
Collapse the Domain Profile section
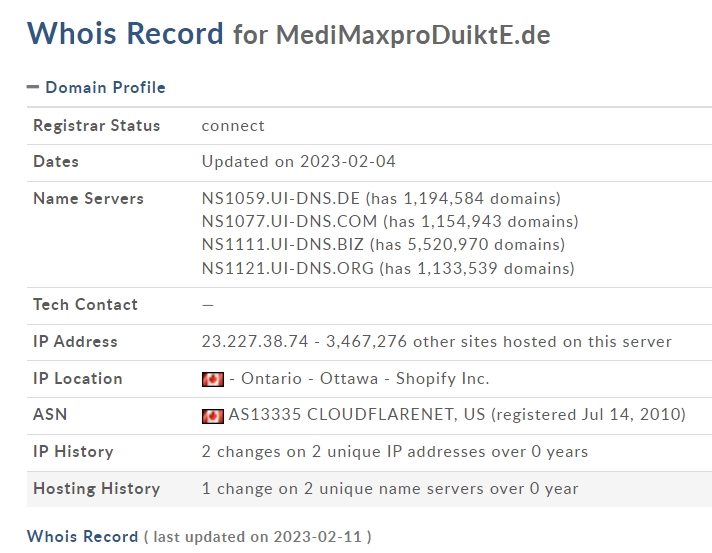click(33, 87)
